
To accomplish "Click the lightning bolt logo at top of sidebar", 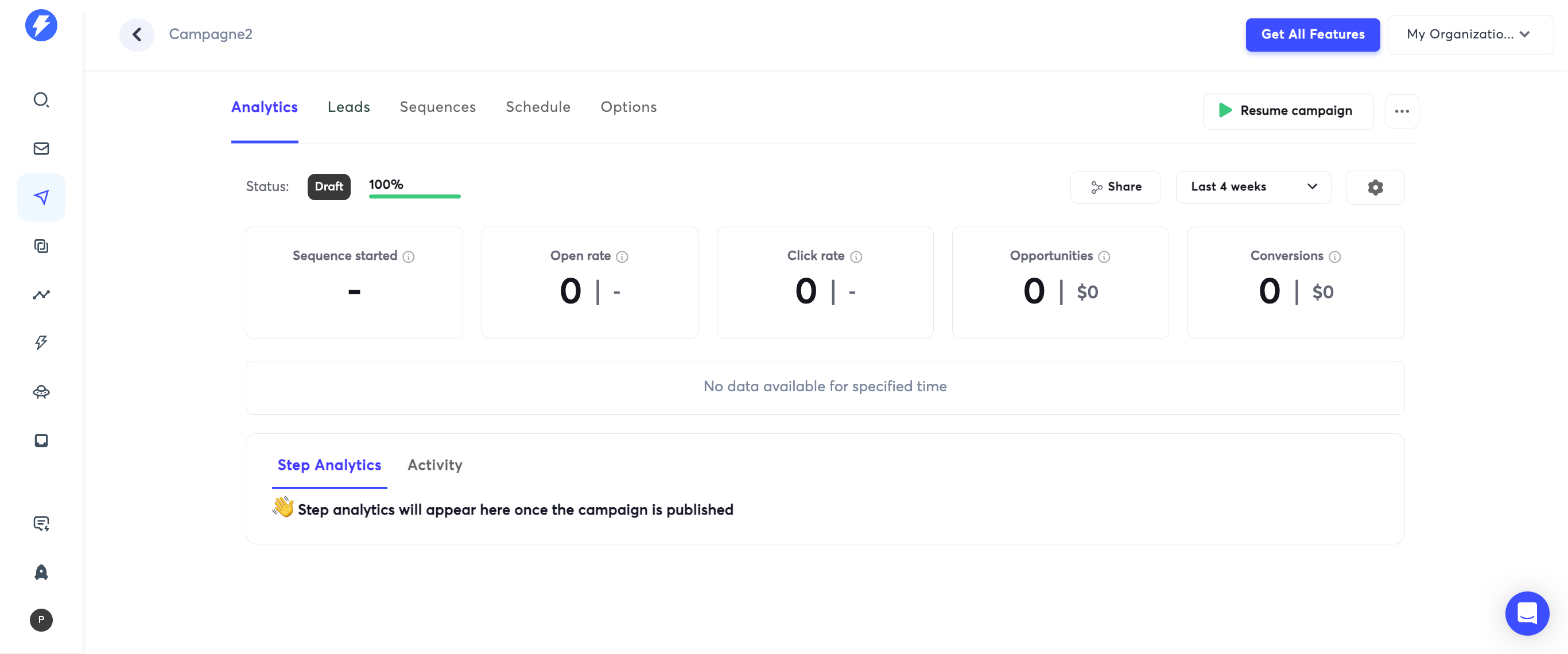I will pos(41,26).
